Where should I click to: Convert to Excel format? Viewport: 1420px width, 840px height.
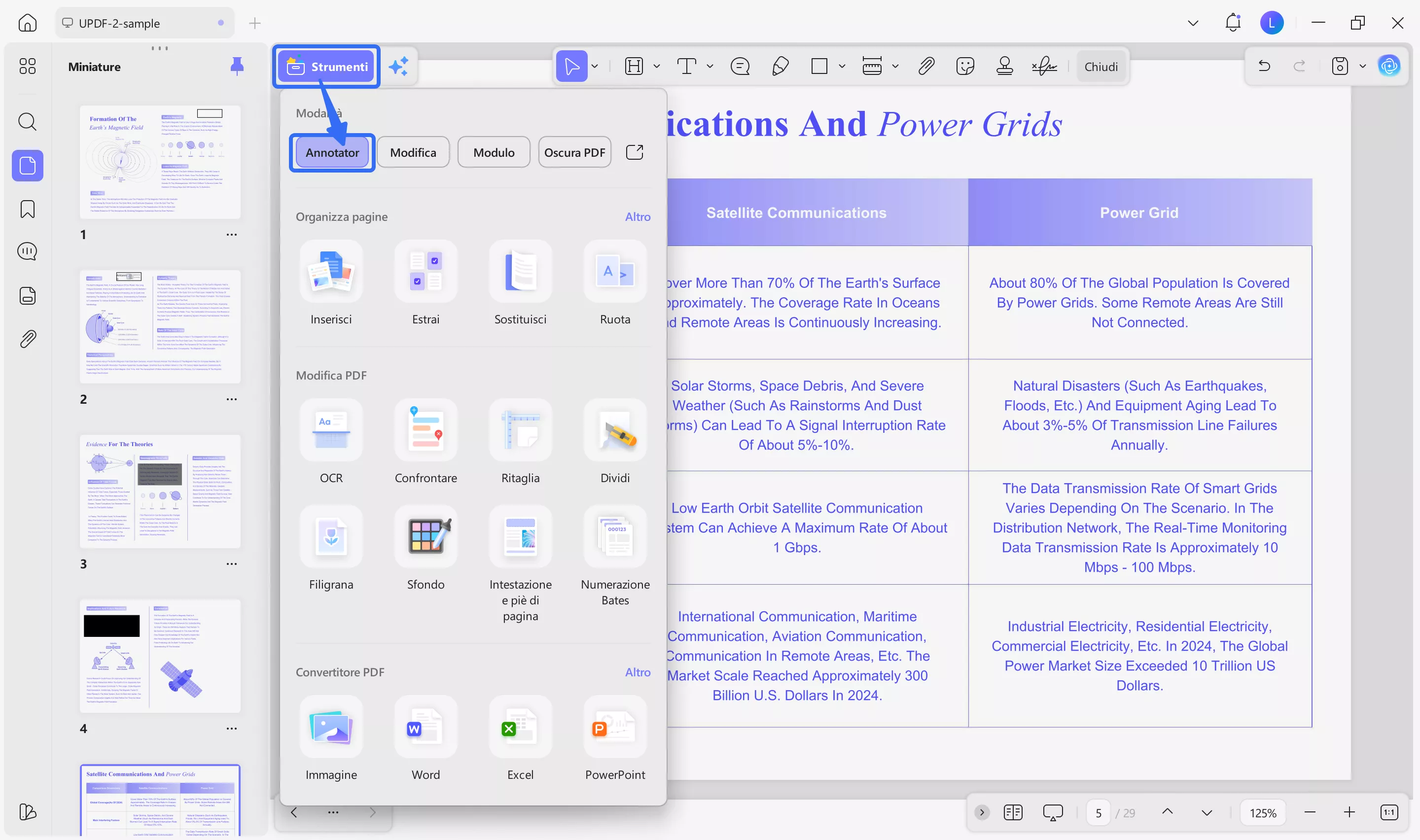coord(520,727)
